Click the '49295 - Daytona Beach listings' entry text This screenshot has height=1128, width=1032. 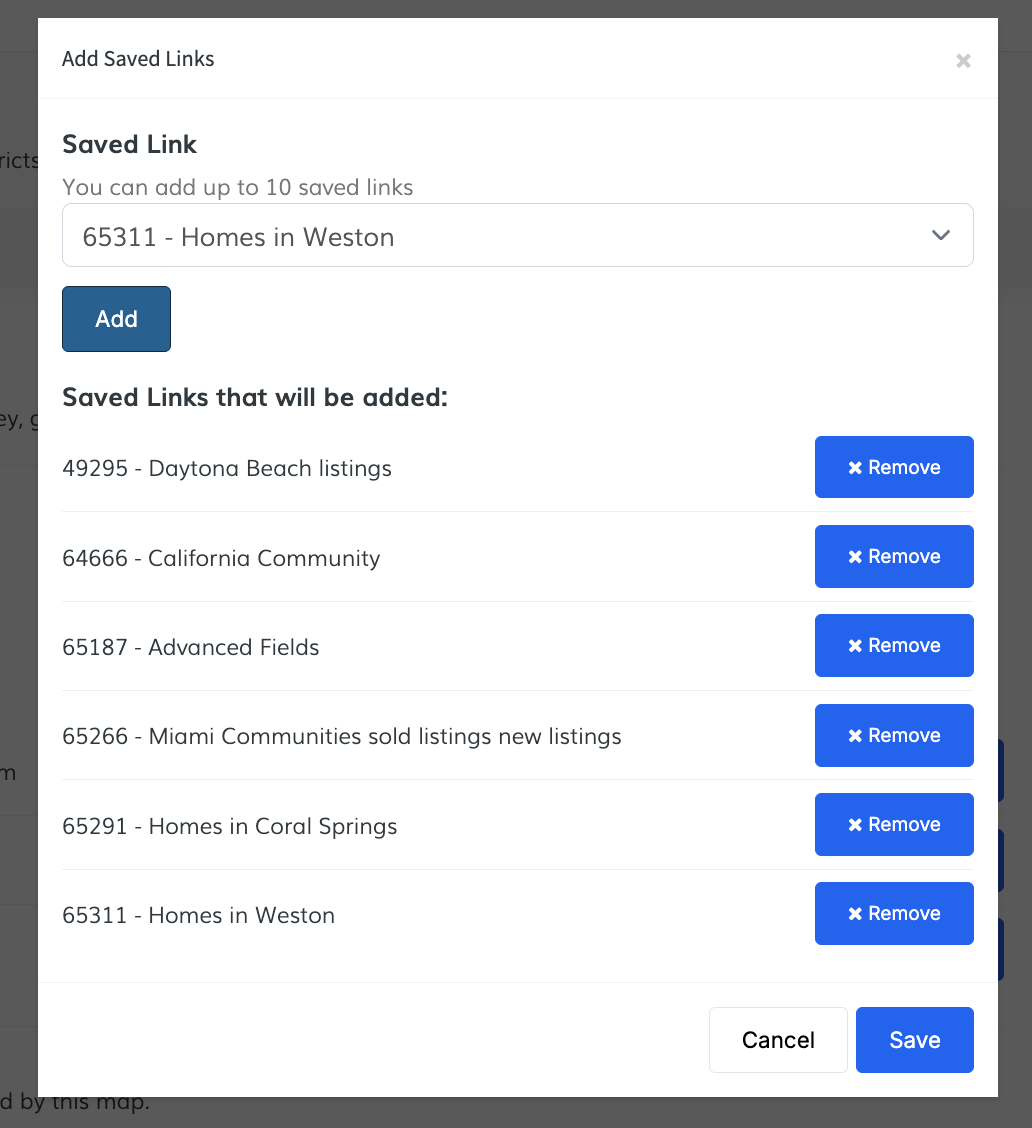pos(227,468)
